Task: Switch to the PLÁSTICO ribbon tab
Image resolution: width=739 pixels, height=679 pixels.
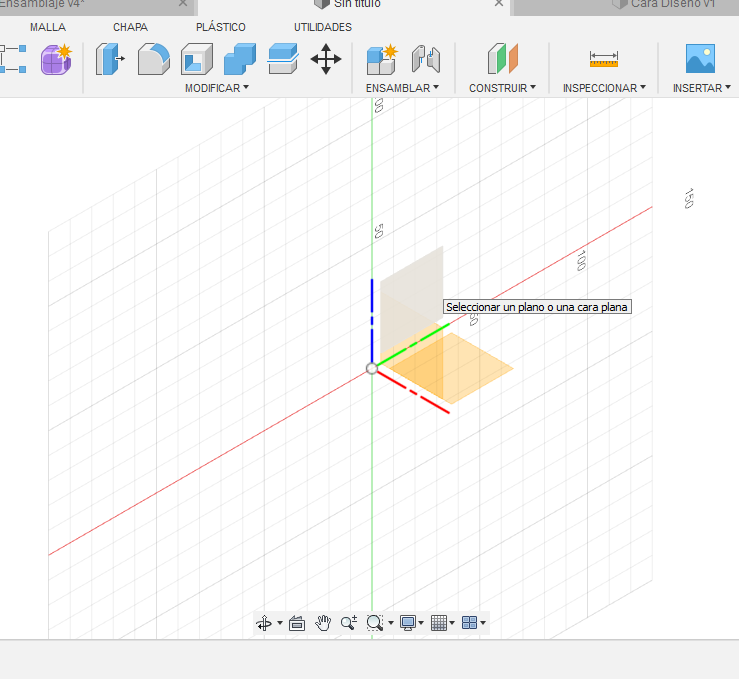Action: [x=221, y=27]
